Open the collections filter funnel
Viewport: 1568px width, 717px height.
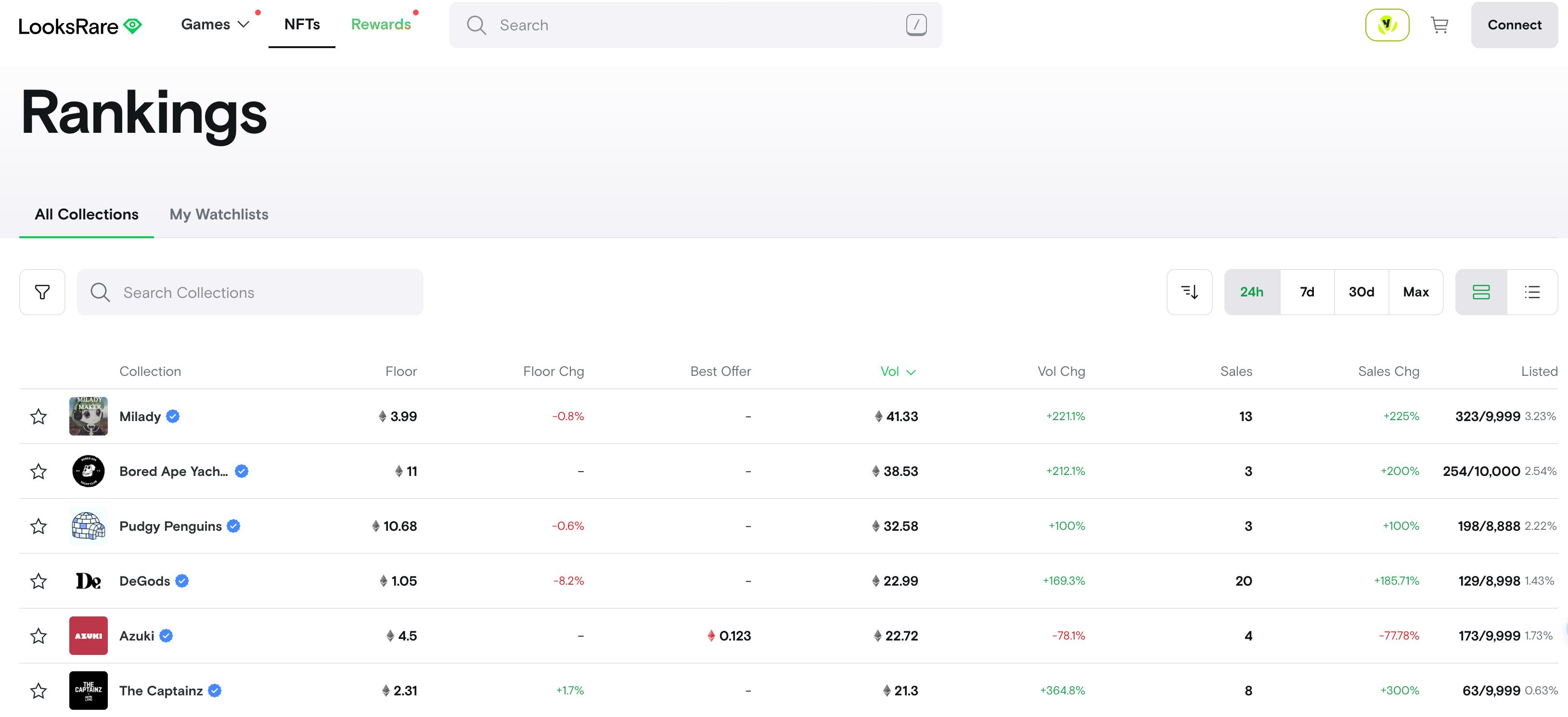[42, 292]
